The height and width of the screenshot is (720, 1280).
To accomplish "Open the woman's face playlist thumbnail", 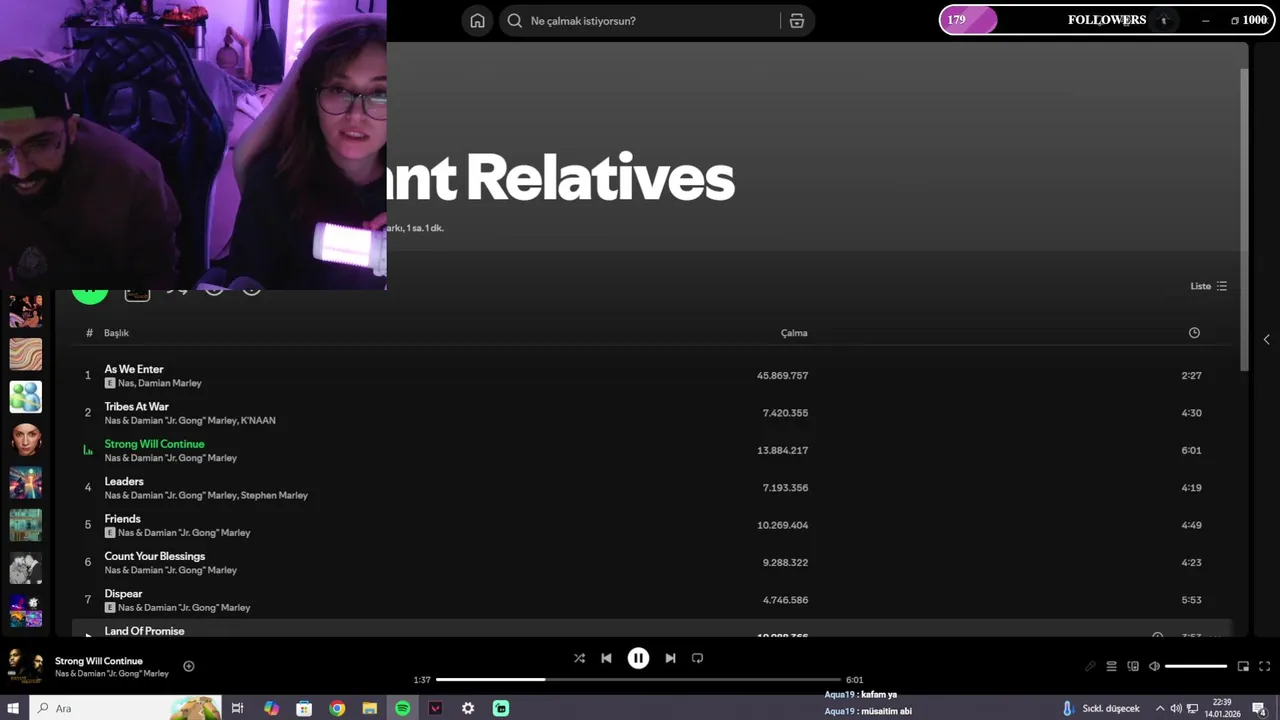I will pos(26,440).
